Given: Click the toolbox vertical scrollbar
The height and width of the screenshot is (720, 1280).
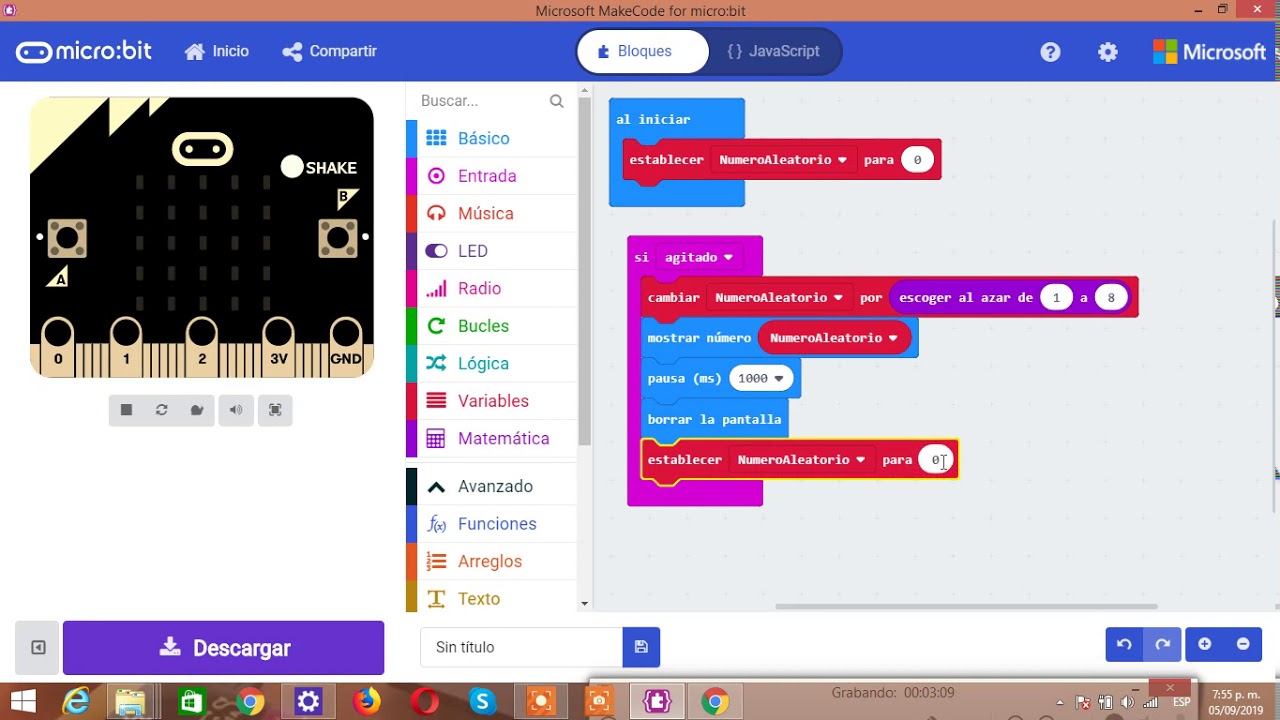Looking at the screenshot, I should point(585,270).
